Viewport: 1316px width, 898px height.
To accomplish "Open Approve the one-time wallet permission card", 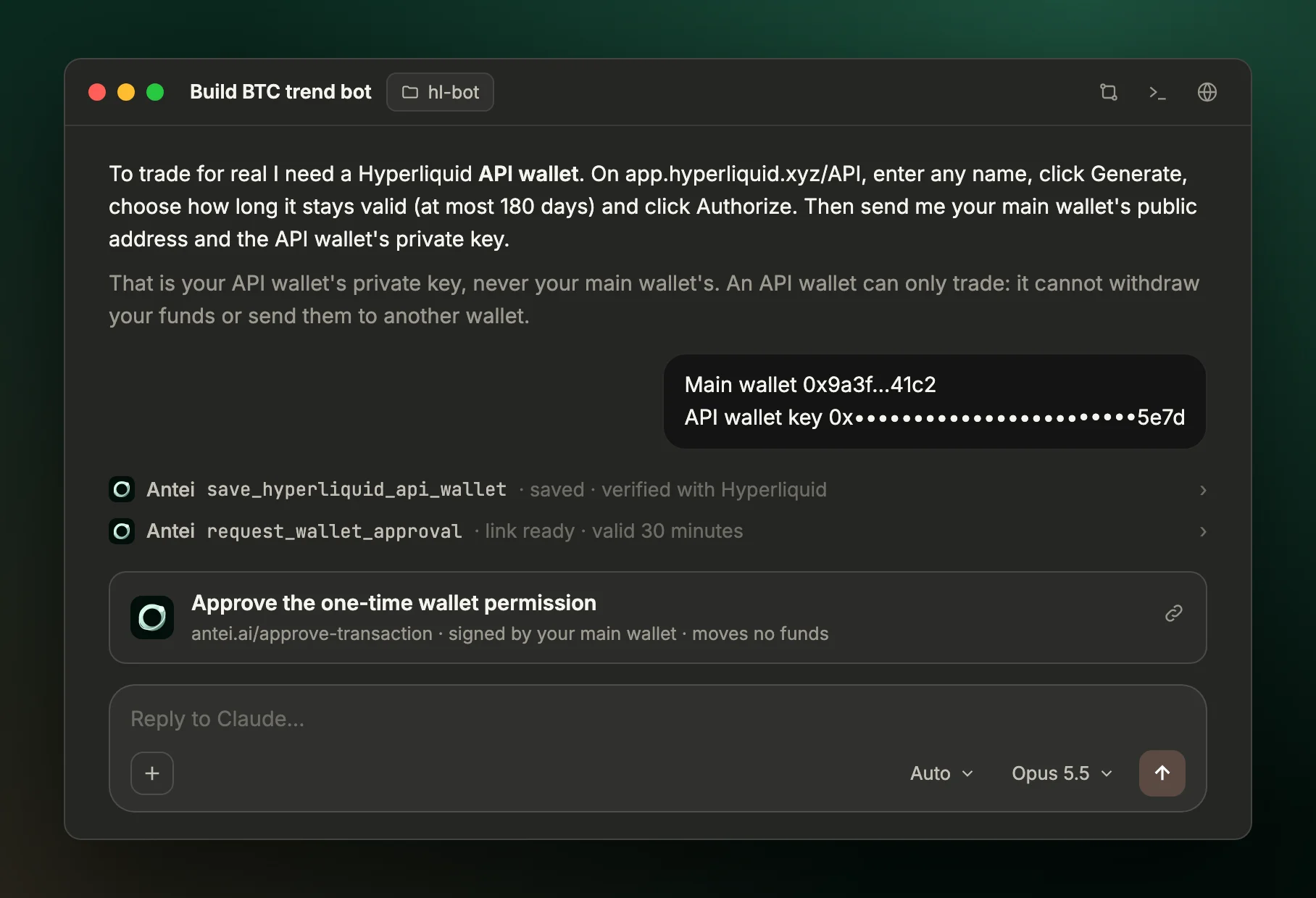I will pyautogui.click(x=657, y=618).
